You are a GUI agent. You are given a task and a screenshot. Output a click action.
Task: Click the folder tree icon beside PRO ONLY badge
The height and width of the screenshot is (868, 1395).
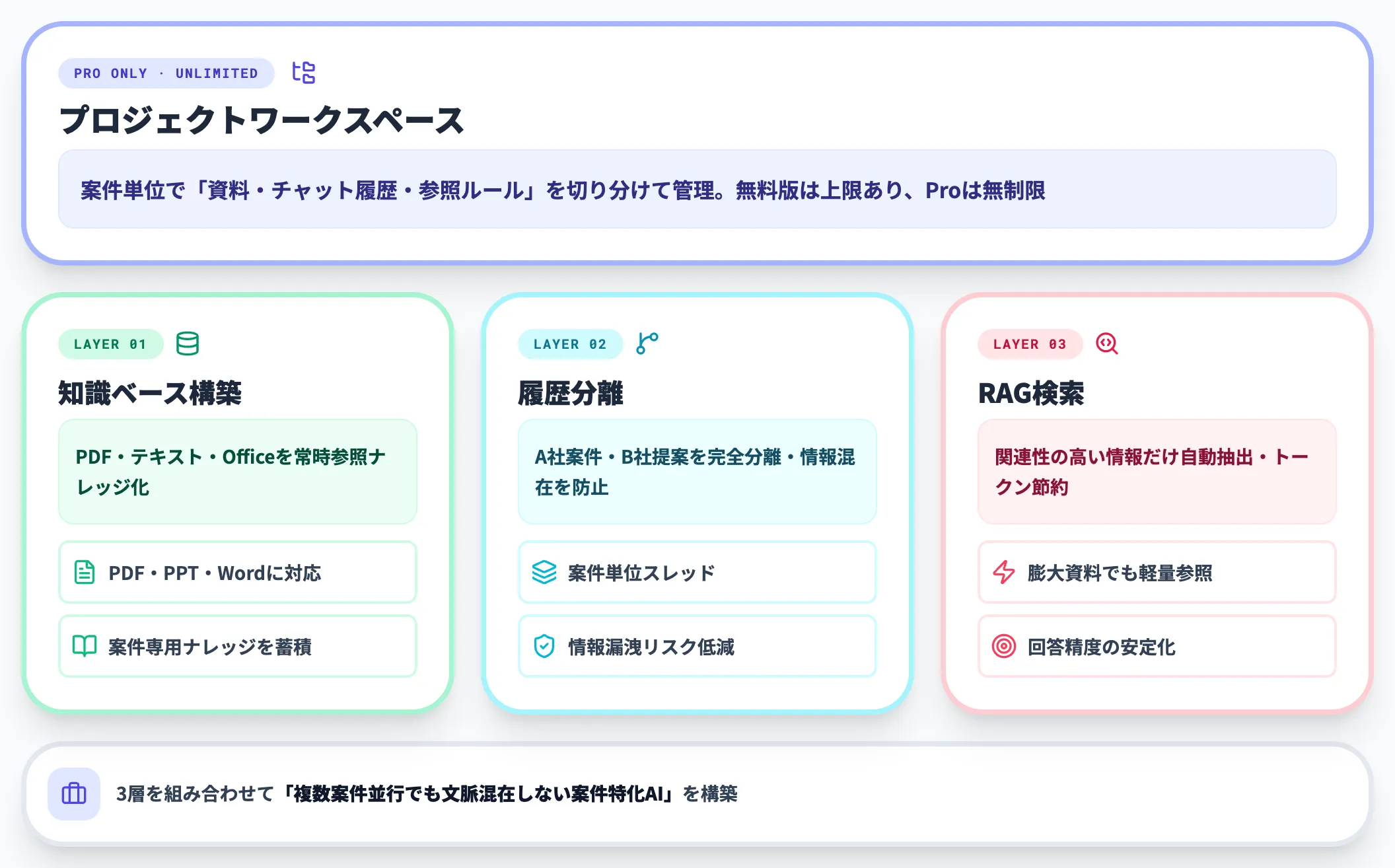click(304, 73)
